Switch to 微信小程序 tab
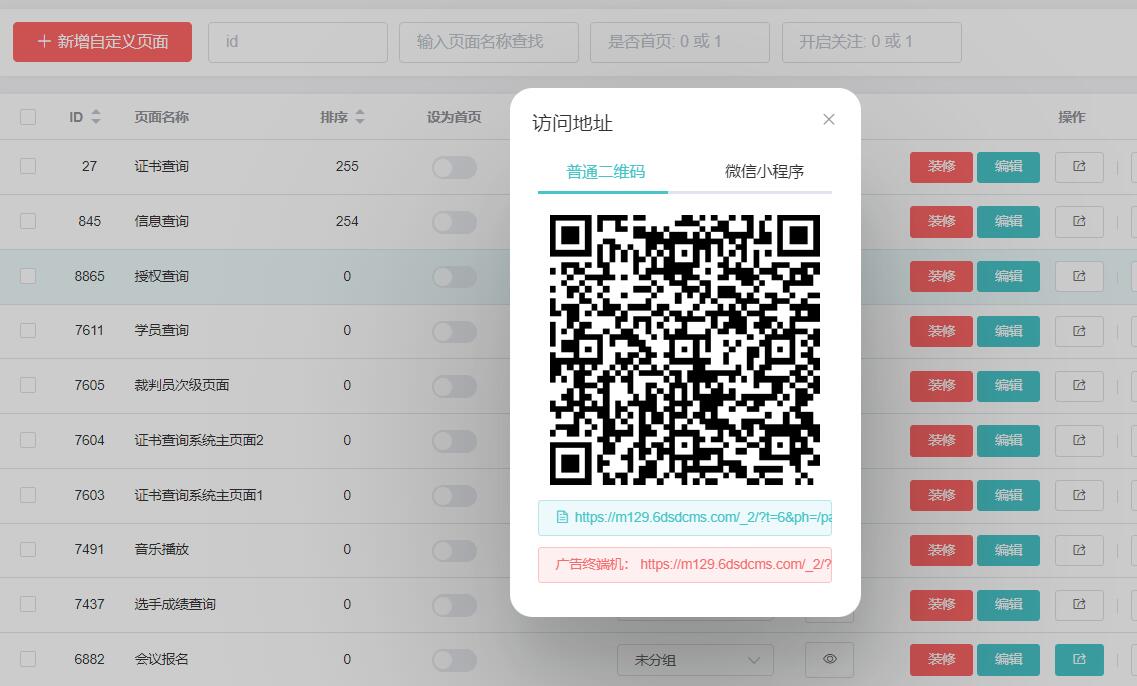This screenshot has height=686, width=1137. [x=764, y=172]
